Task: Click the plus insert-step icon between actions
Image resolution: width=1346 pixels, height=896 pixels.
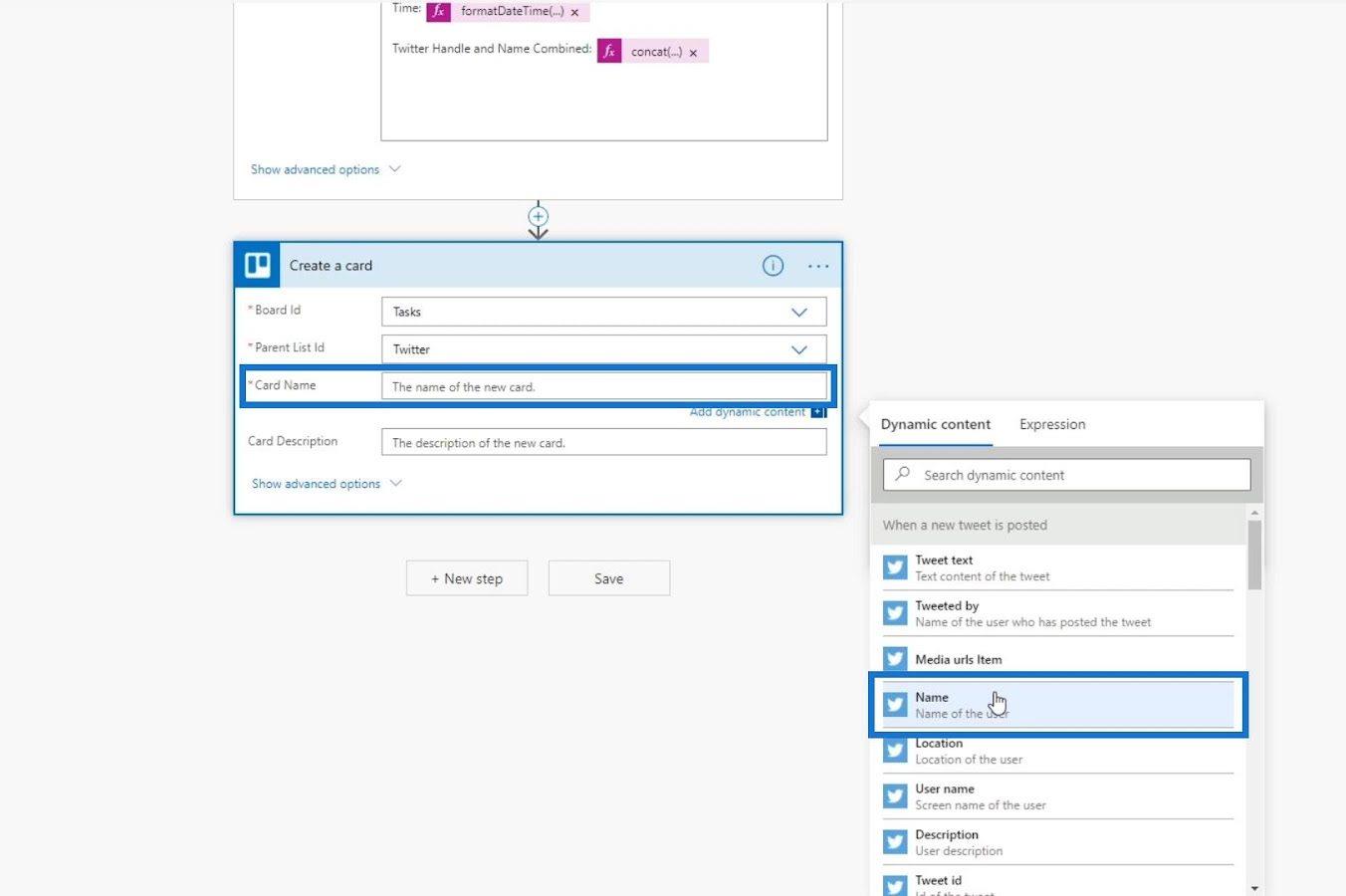Action: tap(538, 216)
